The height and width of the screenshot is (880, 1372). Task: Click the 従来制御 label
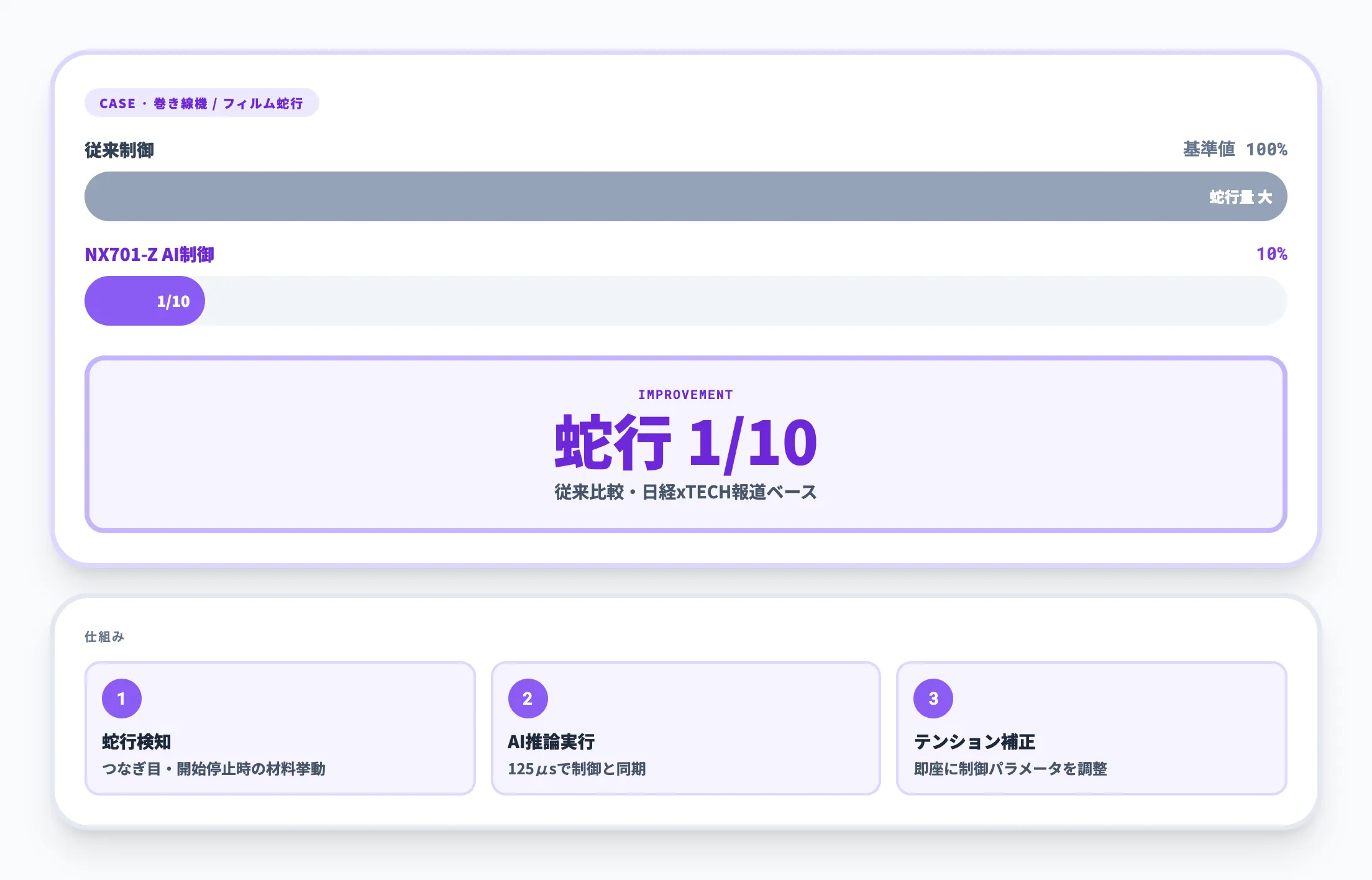pyautogui.click(x=119, y=150)
